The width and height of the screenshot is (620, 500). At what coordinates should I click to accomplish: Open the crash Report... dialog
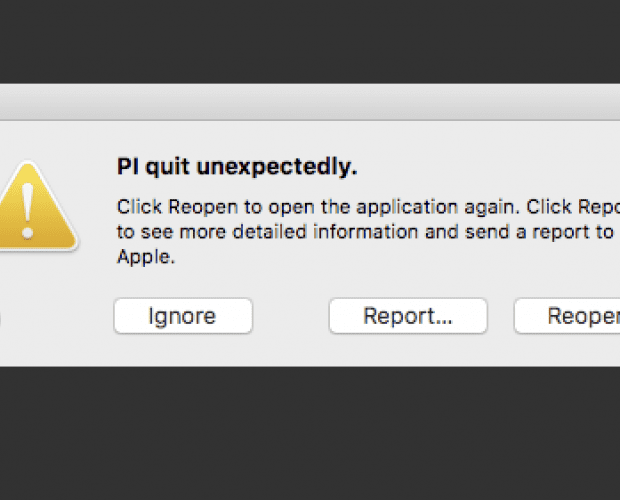[x=408, y=316]
